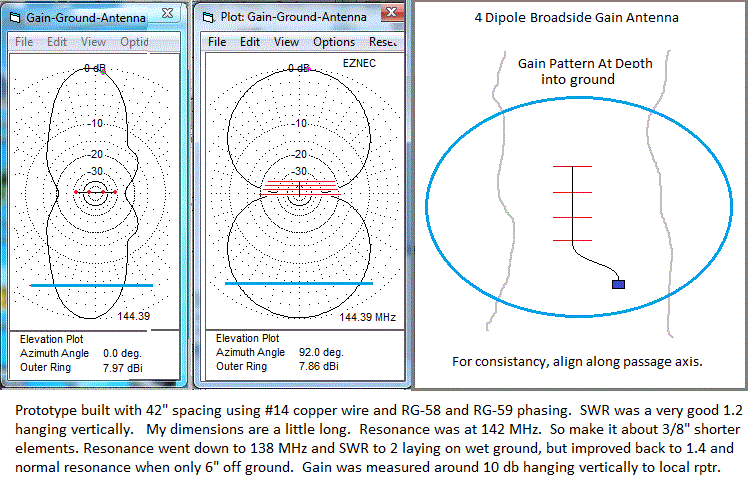This screenshot has width=748, height=482.
Task: Open View menu in left plot window
Action: (x=93, y=42)
